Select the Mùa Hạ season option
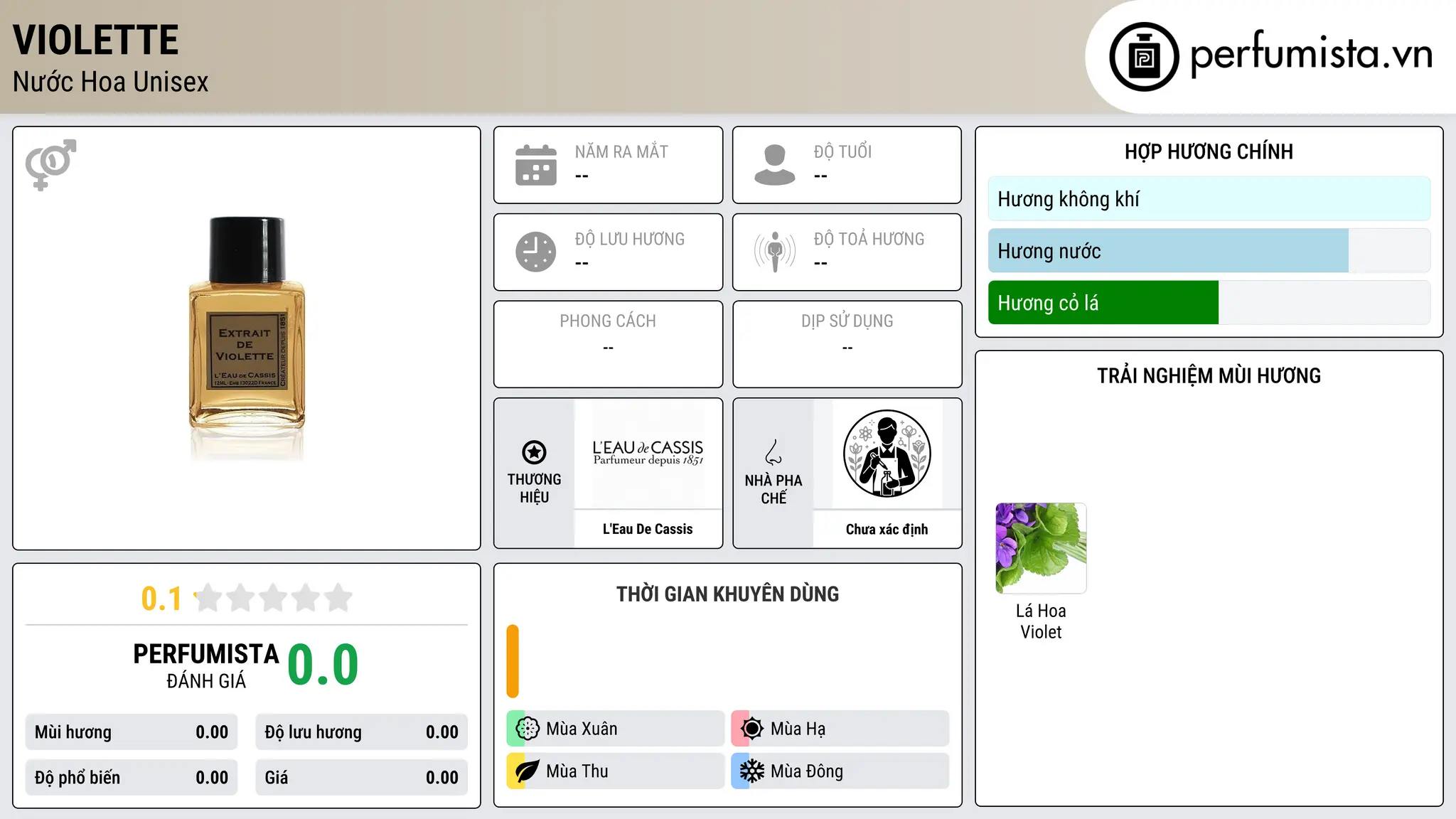 tap(840, 729)
